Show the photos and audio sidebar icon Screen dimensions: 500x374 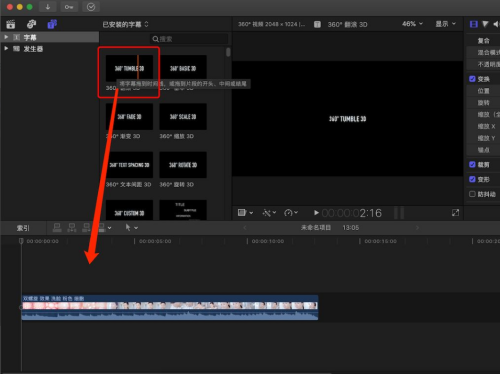pyautogui.click(x=32, y=24)
